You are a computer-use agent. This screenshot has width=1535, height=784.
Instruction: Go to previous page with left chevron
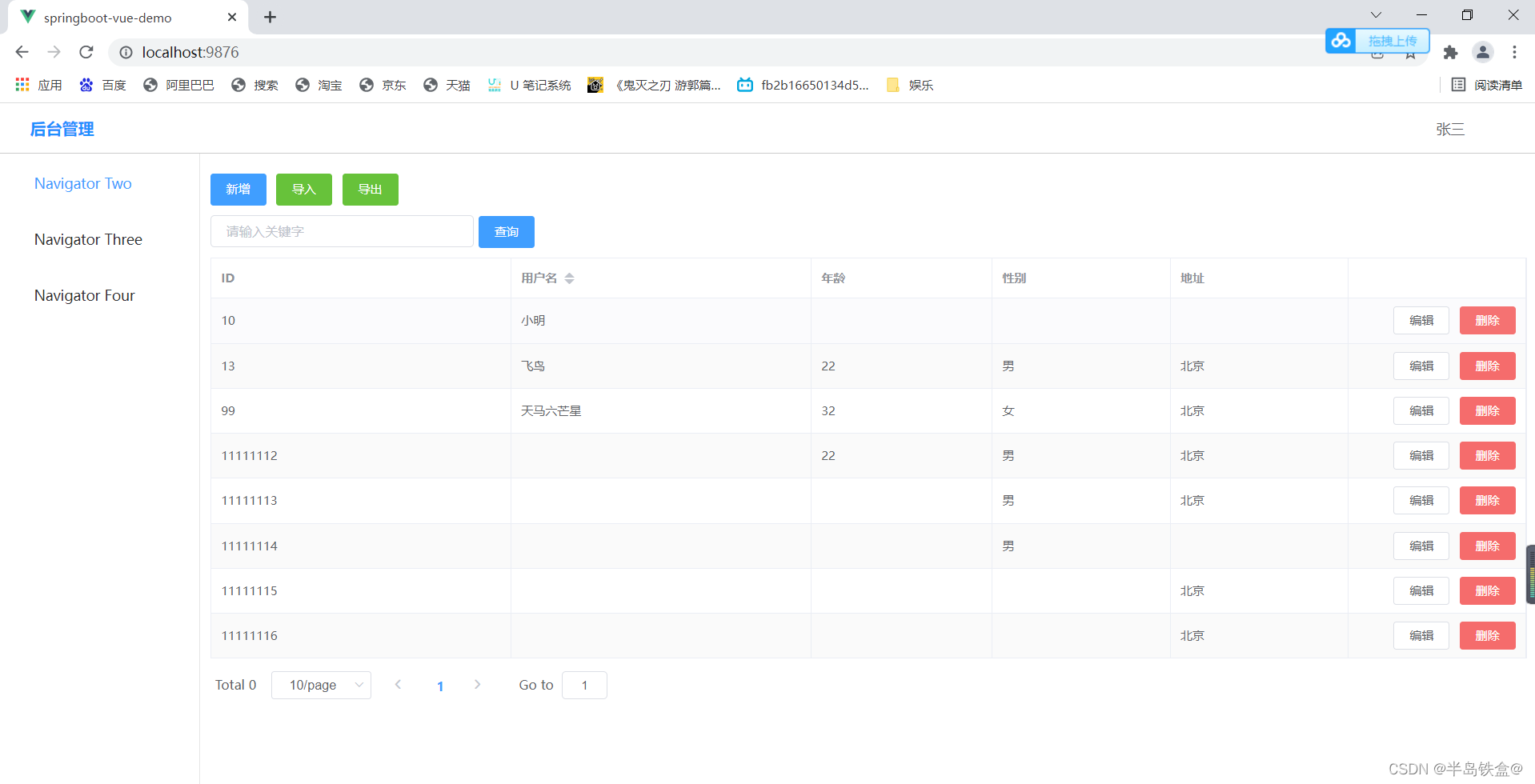(398, 685)
